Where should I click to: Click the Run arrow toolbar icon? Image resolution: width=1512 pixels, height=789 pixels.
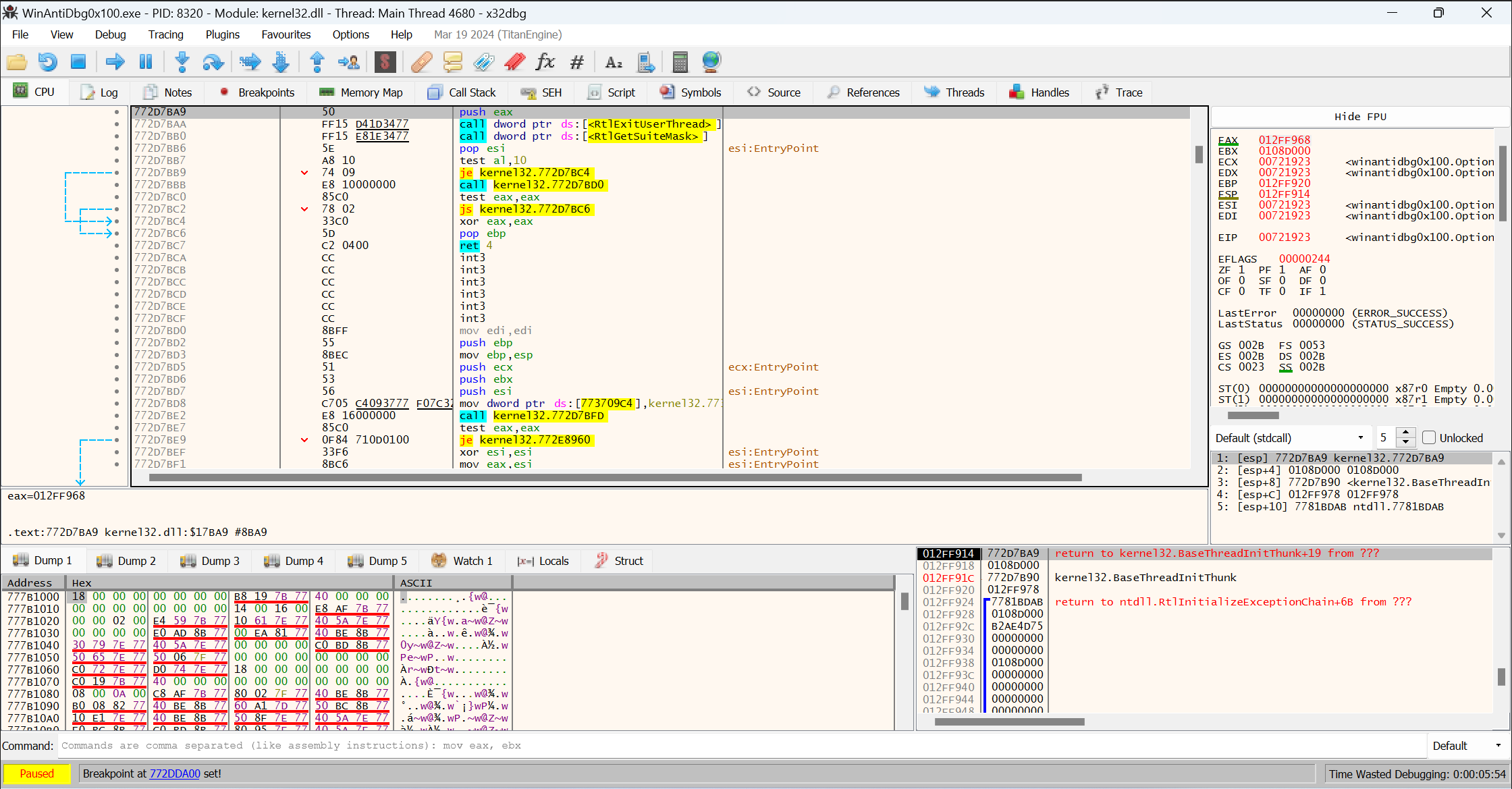115,62
